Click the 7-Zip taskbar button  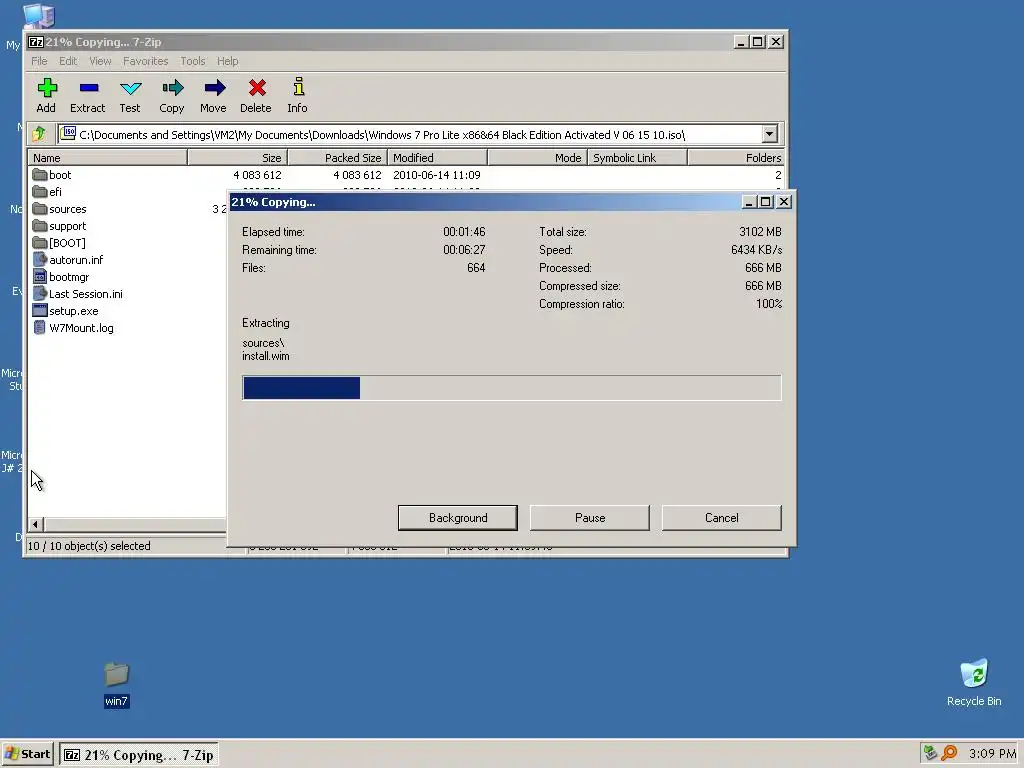click(x=139, y=755)
